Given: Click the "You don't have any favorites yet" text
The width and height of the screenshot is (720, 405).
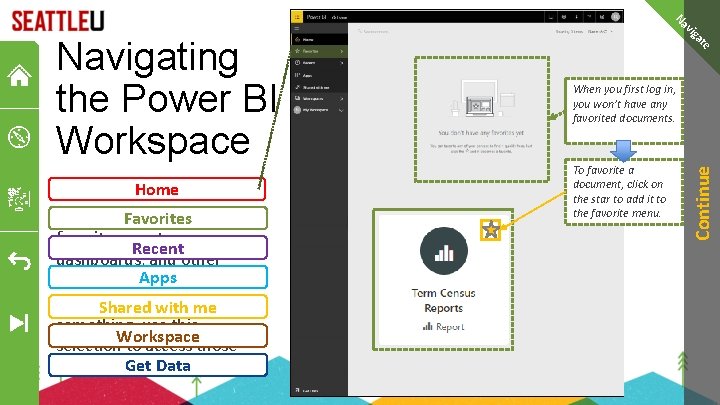Looking at the screenshot, I should click(x=481, y=133).
